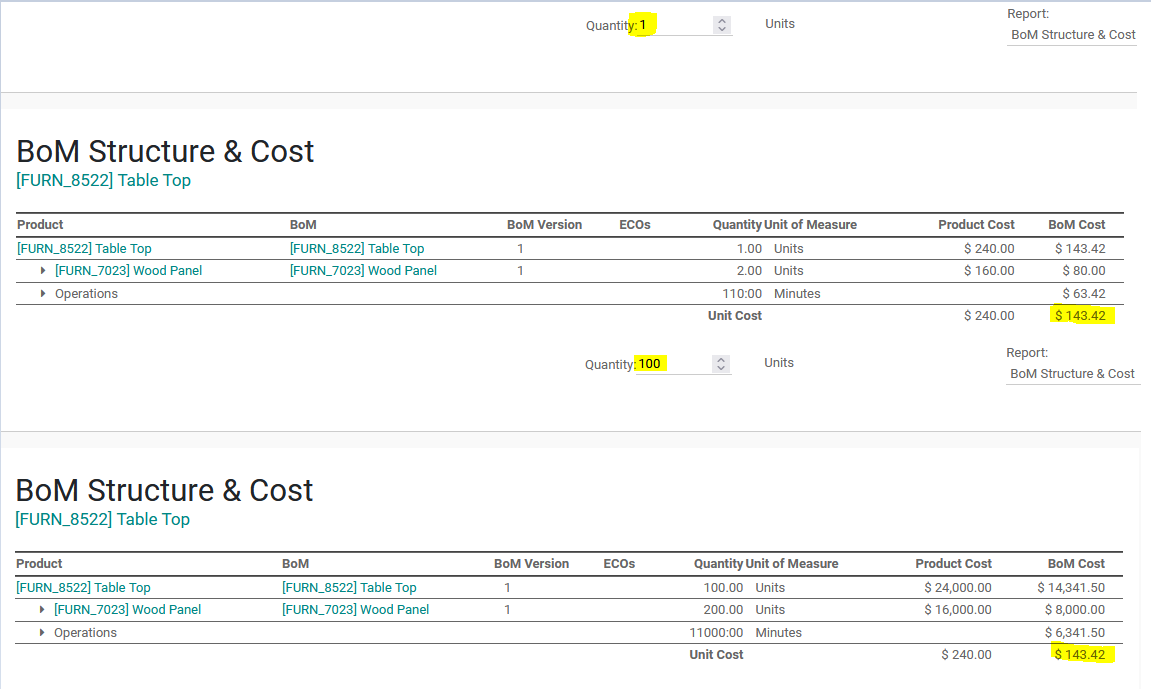Open the top Report dropdown 'BoM Structure & Cost'
The width and height of the screenshot is (1151, 689).
tap(1072, 34)
